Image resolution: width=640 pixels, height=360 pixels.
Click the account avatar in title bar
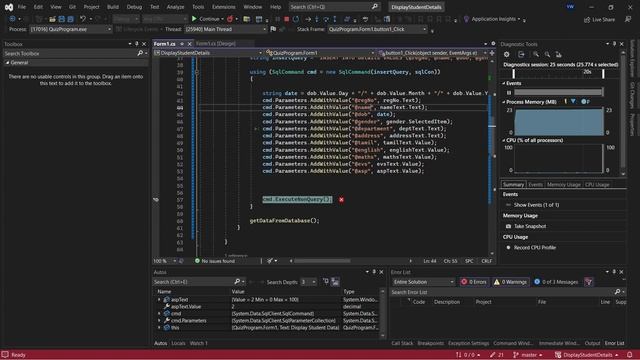point(570,7)
